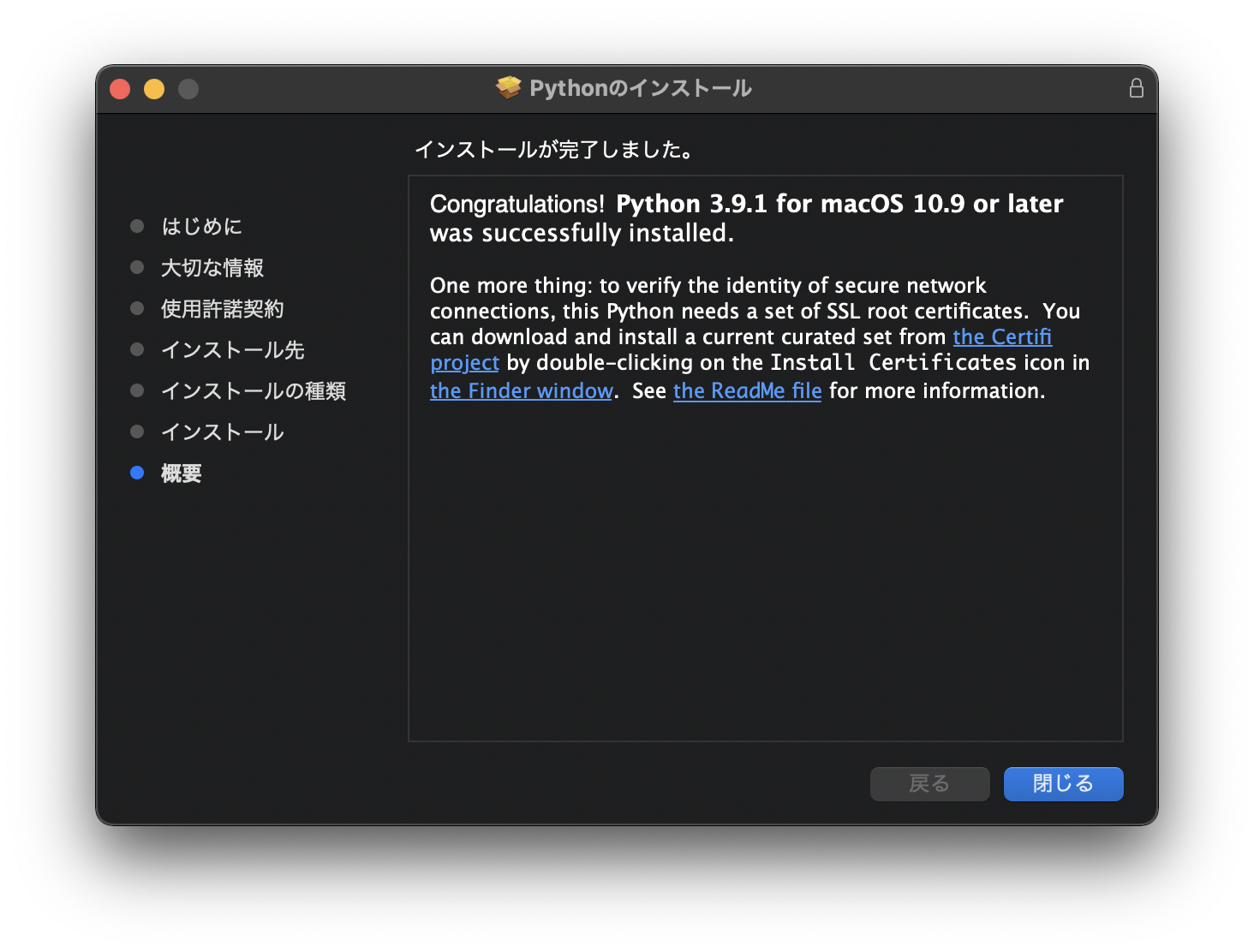Open the Finder window link

click(521, 391)
